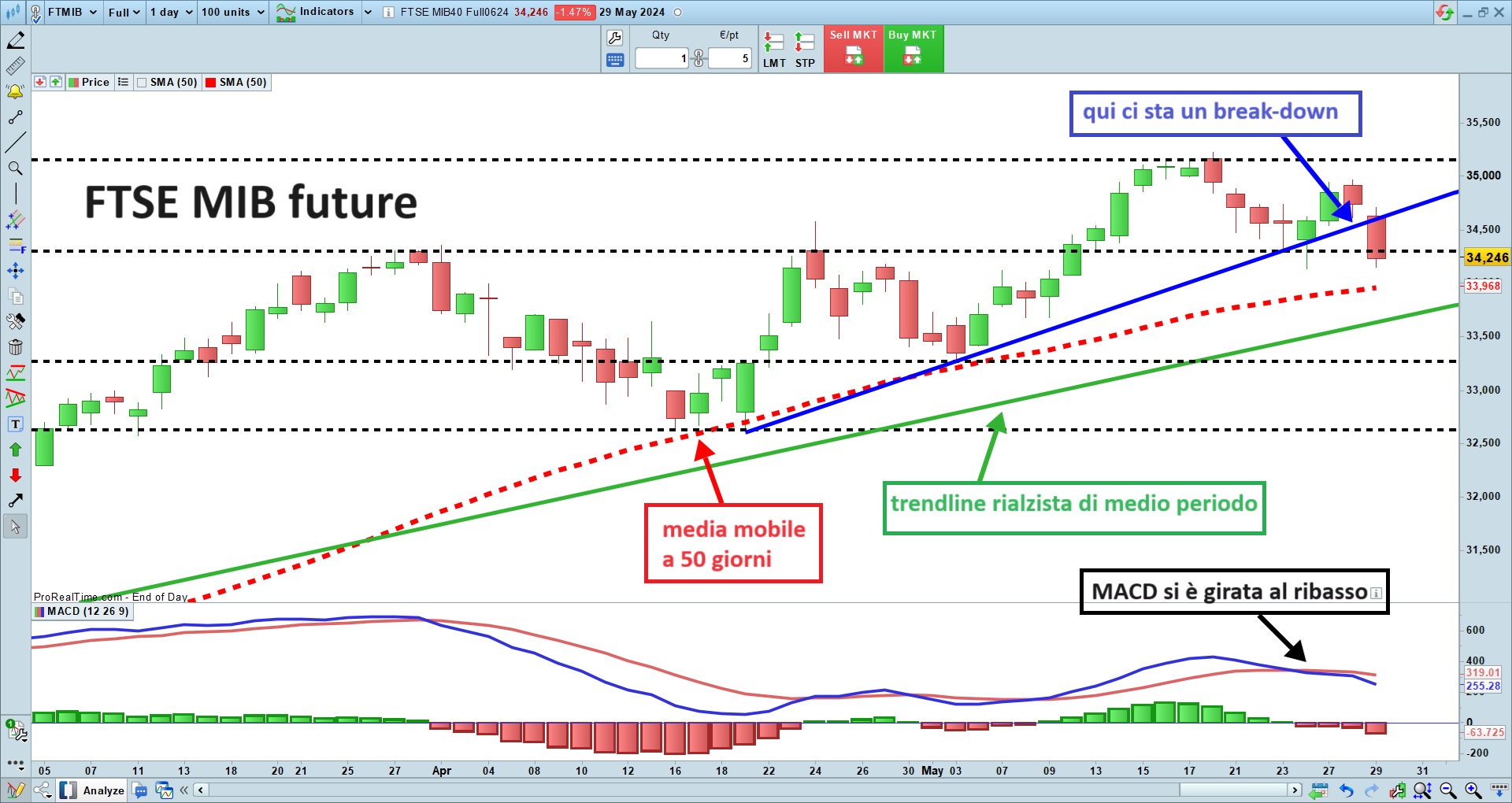1512x803 pixels.
Task: Click the blue undo arrow
Action: point(1346,790)
